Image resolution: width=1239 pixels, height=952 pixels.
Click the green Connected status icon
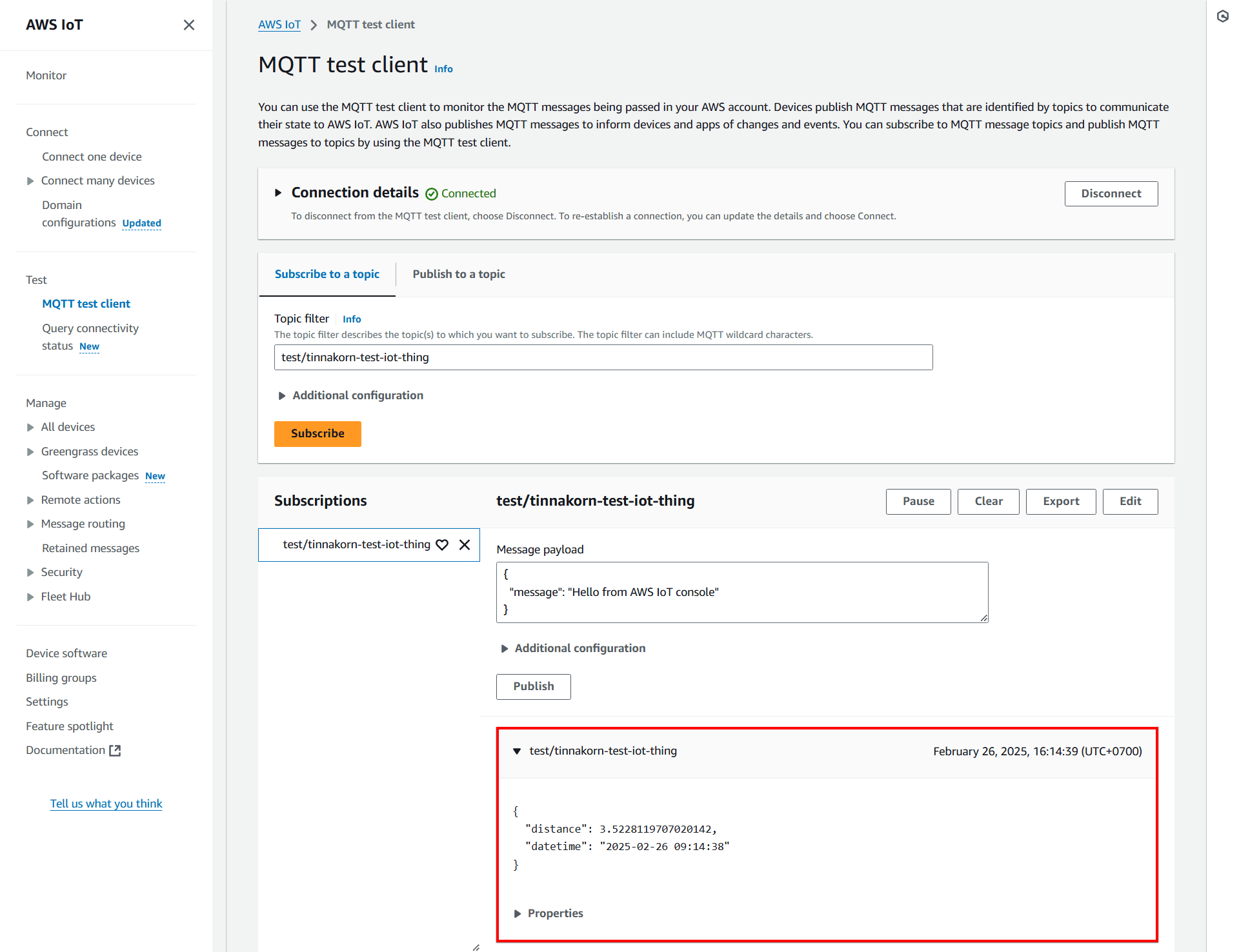432,194
